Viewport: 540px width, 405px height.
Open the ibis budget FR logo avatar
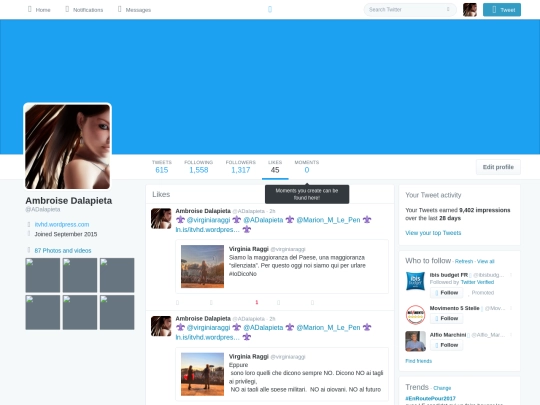[415, 281]
